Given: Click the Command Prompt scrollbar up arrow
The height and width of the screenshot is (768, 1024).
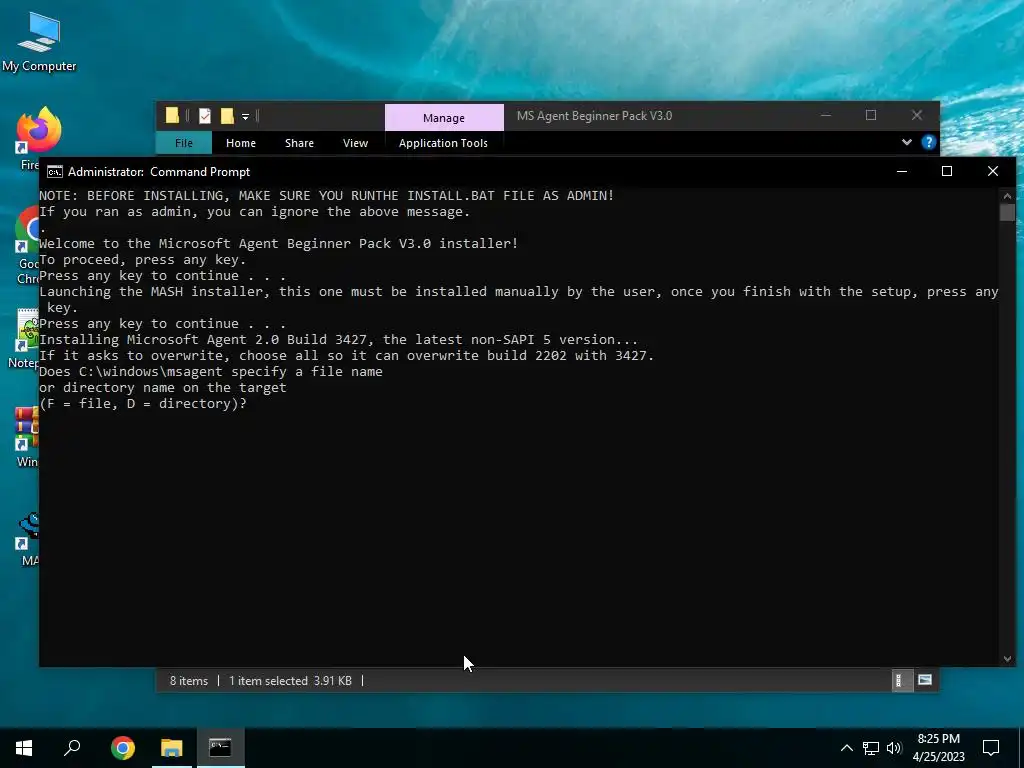Looking at the screenshot, I should point(1007,195).
